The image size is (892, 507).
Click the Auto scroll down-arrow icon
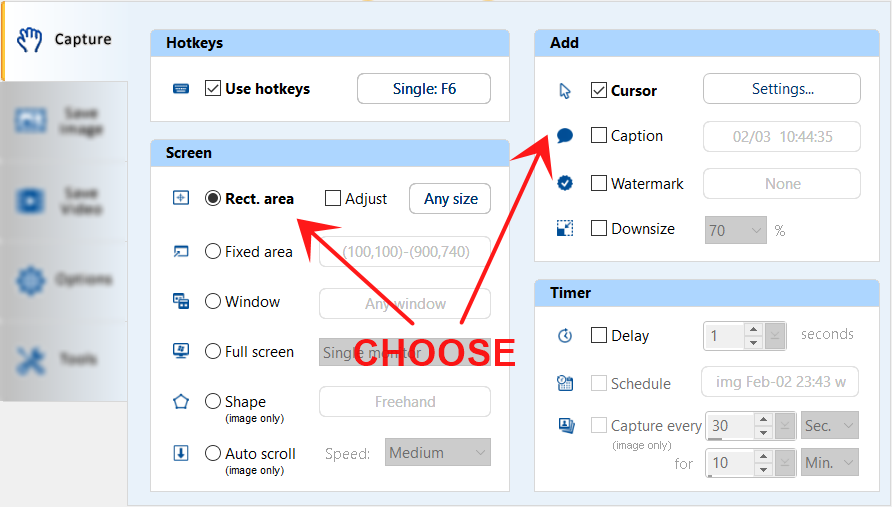point(181,453)
